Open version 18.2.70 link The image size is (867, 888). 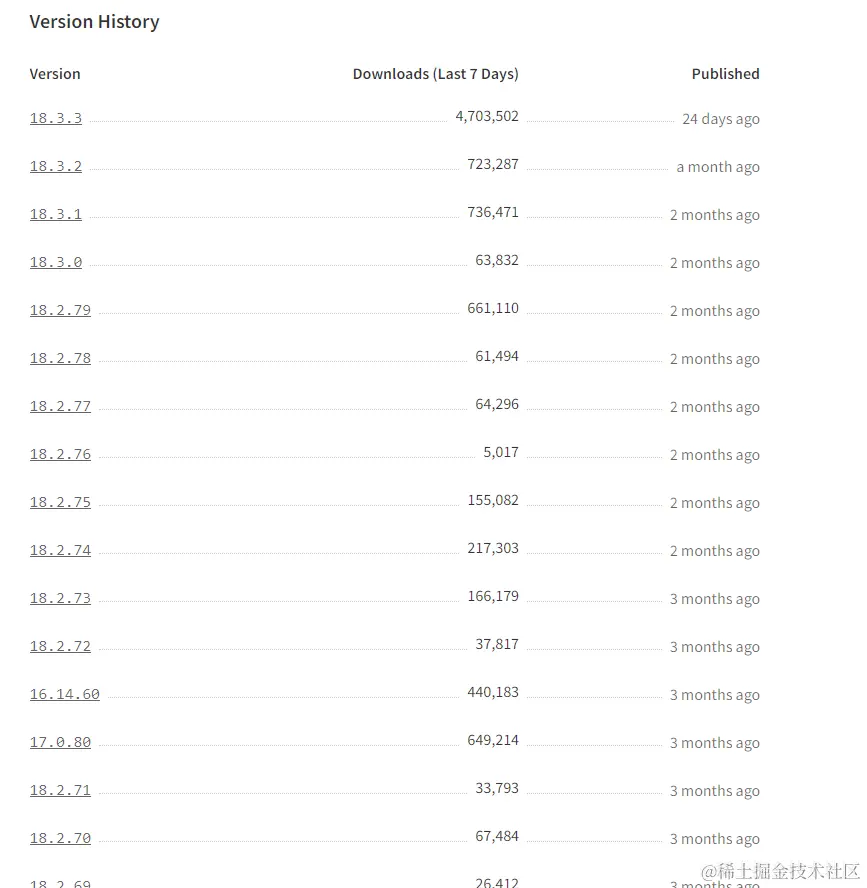[x=60, y=838]
